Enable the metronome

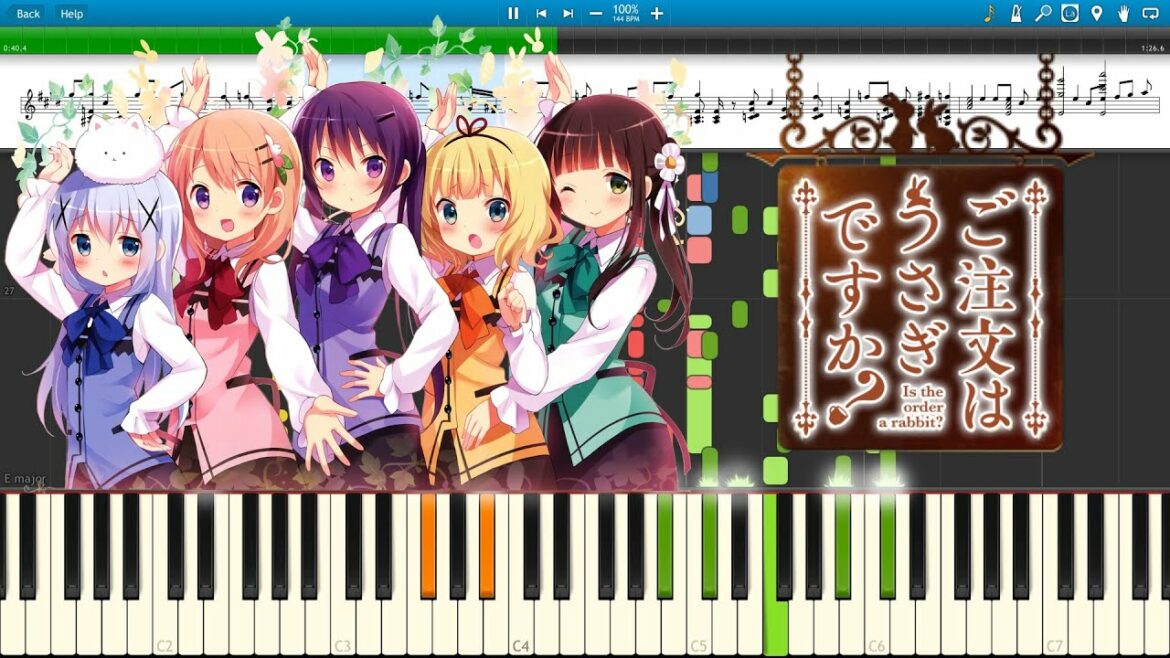pyautogui.click(x=1015, y=13)
